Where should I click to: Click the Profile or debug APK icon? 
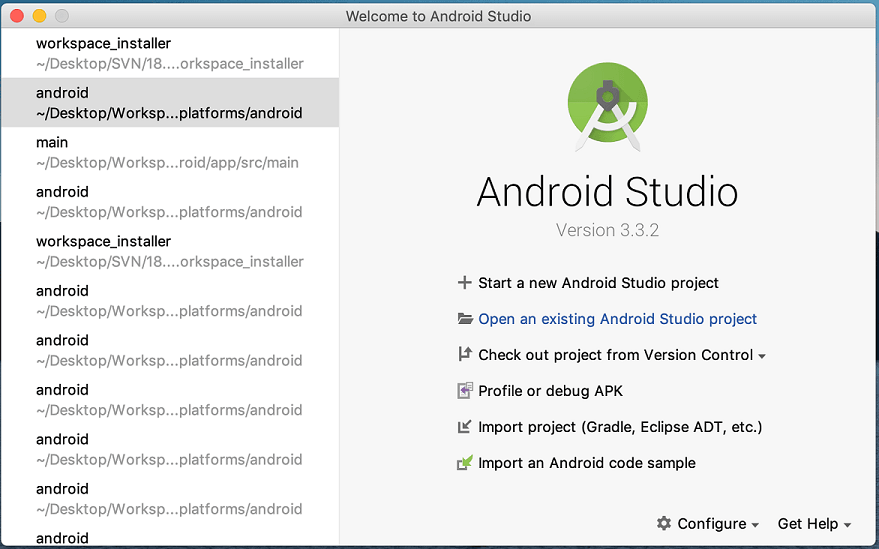[x=464, y=391]
